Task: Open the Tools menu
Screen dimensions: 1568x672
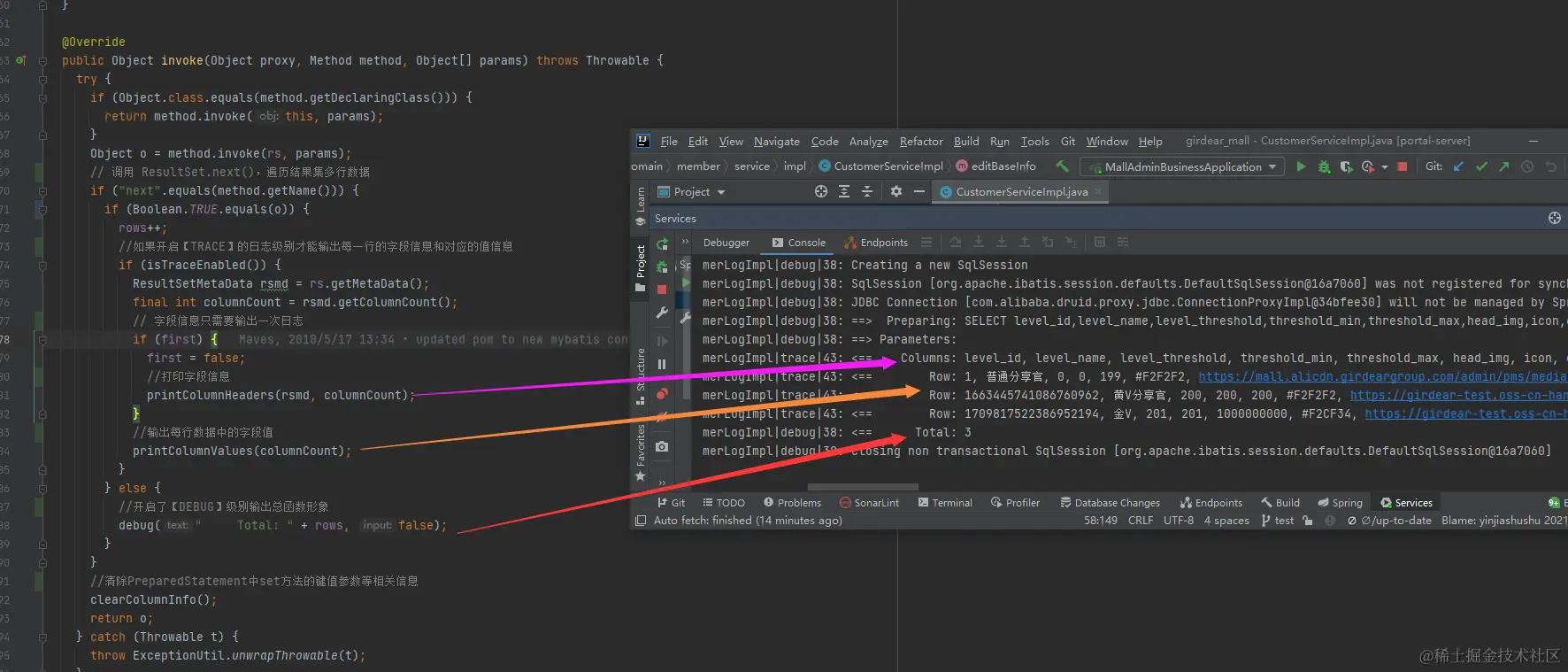Action: click(x=1035, y=141)
